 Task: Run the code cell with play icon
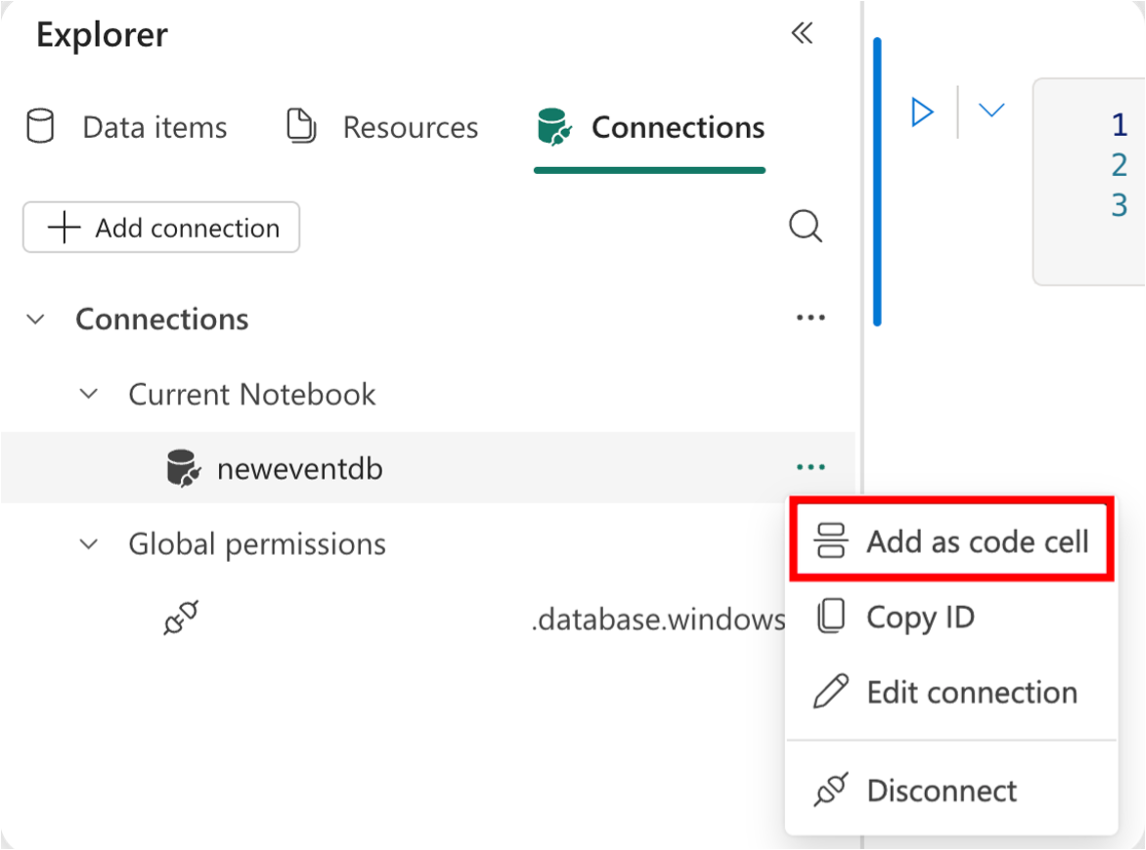point(922,112)
